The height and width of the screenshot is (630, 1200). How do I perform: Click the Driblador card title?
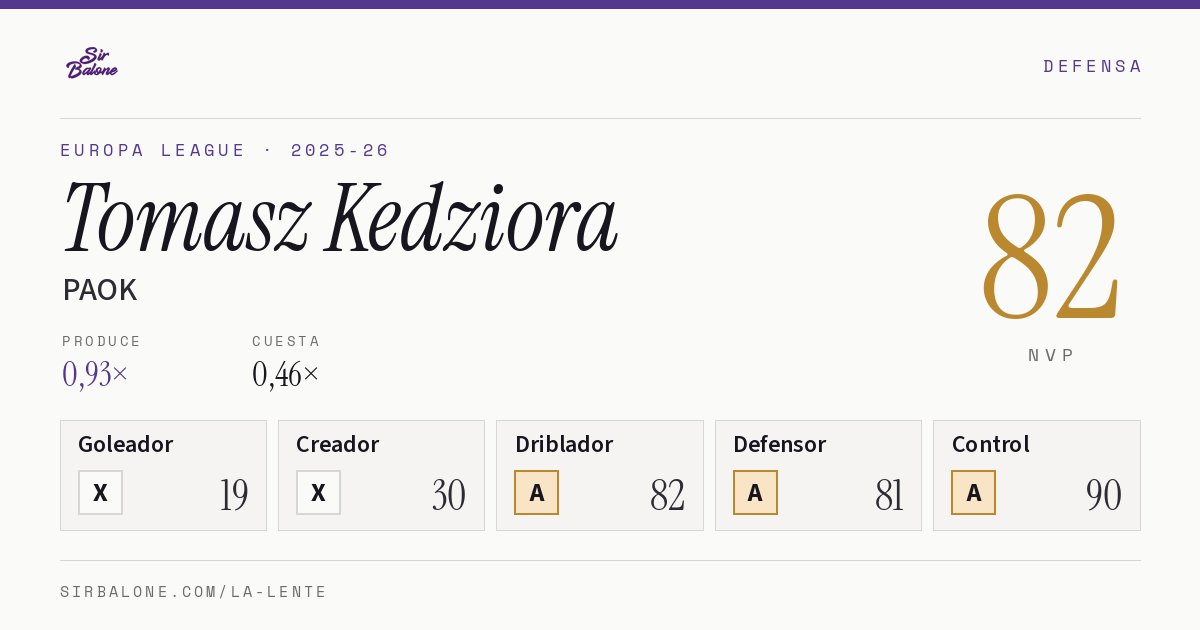(x=564, y=444)
